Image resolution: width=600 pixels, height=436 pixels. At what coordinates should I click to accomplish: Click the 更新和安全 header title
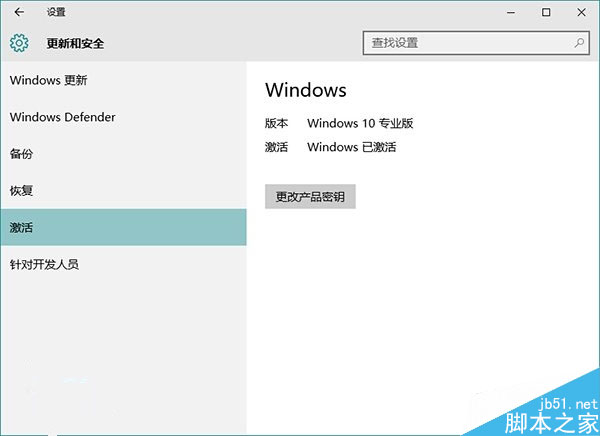point(75,43)
